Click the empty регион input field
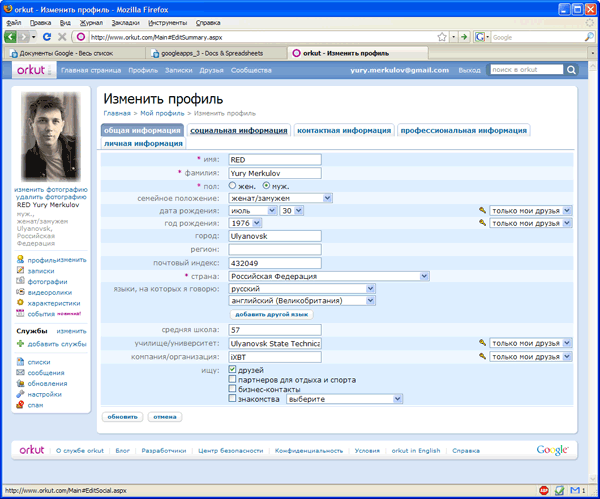 coord(275,249)
